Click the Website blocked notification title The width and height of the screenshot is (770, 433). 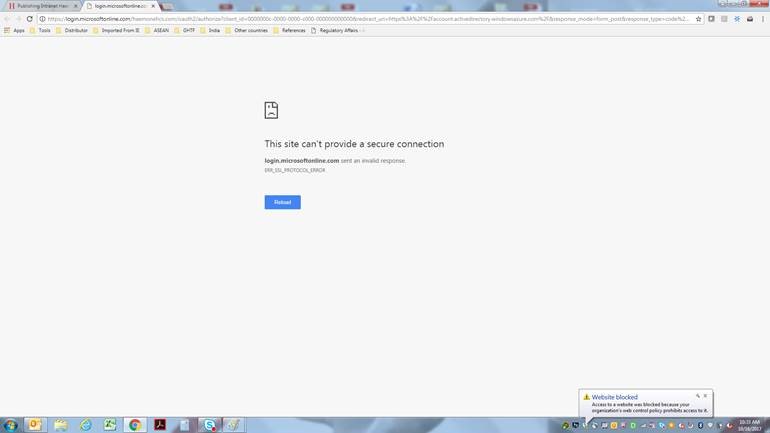614,397
